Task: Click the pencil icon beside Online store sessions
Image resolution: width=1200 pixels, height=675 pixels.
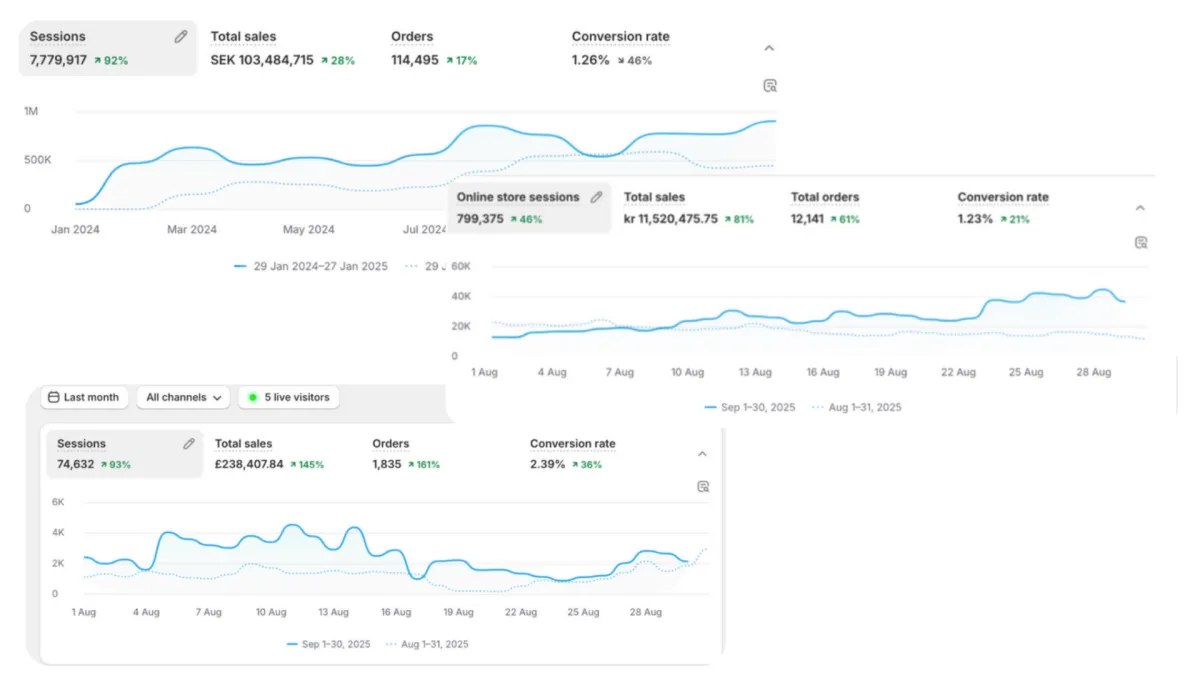Action: (597, 197)
